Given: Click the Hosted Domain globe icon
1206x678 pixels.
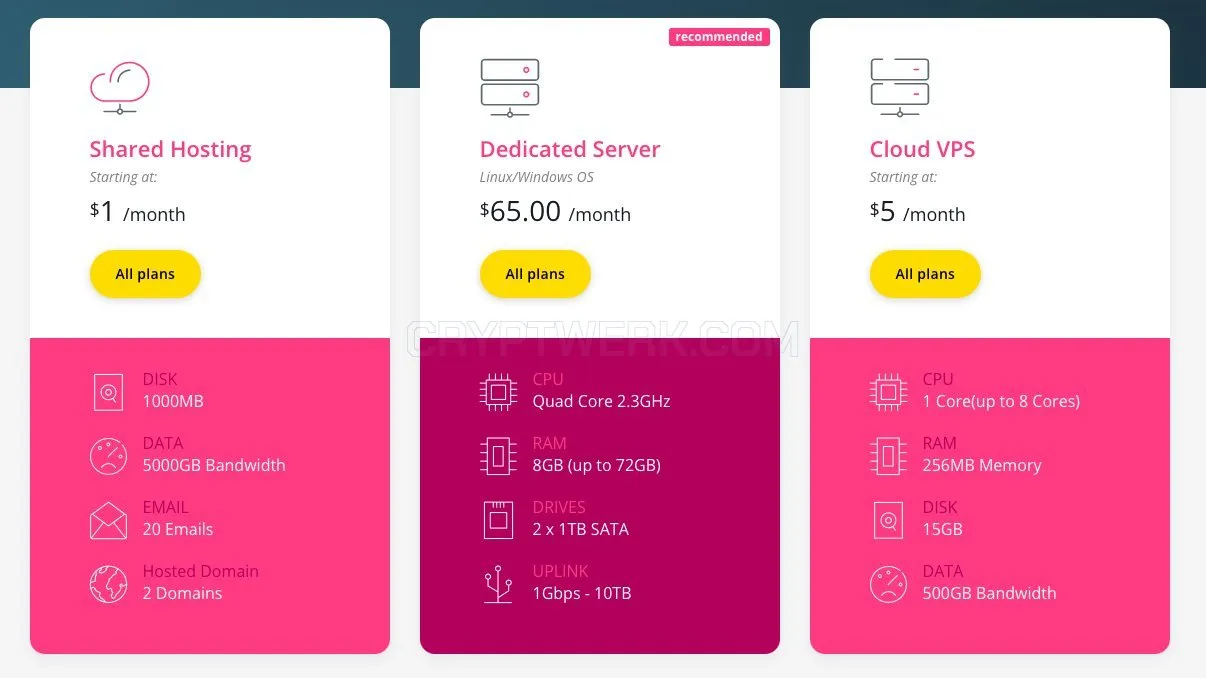Looking at the screenshot, I should tap(108, 584).
